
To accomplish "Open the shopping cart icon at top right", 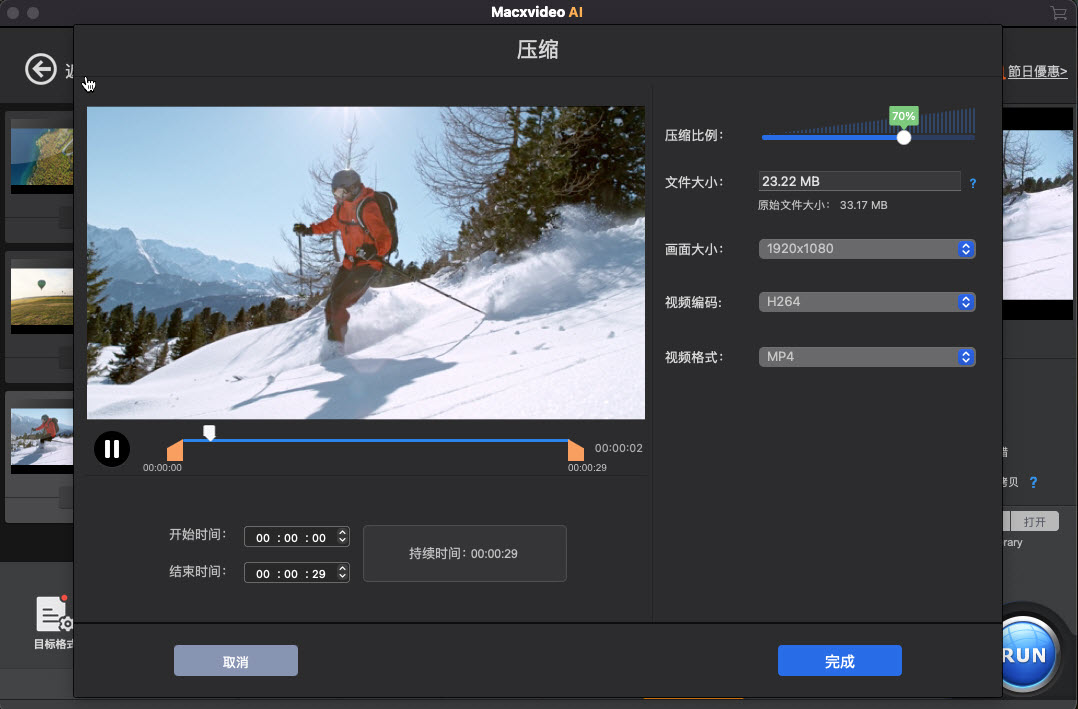I will point(1059,13).
